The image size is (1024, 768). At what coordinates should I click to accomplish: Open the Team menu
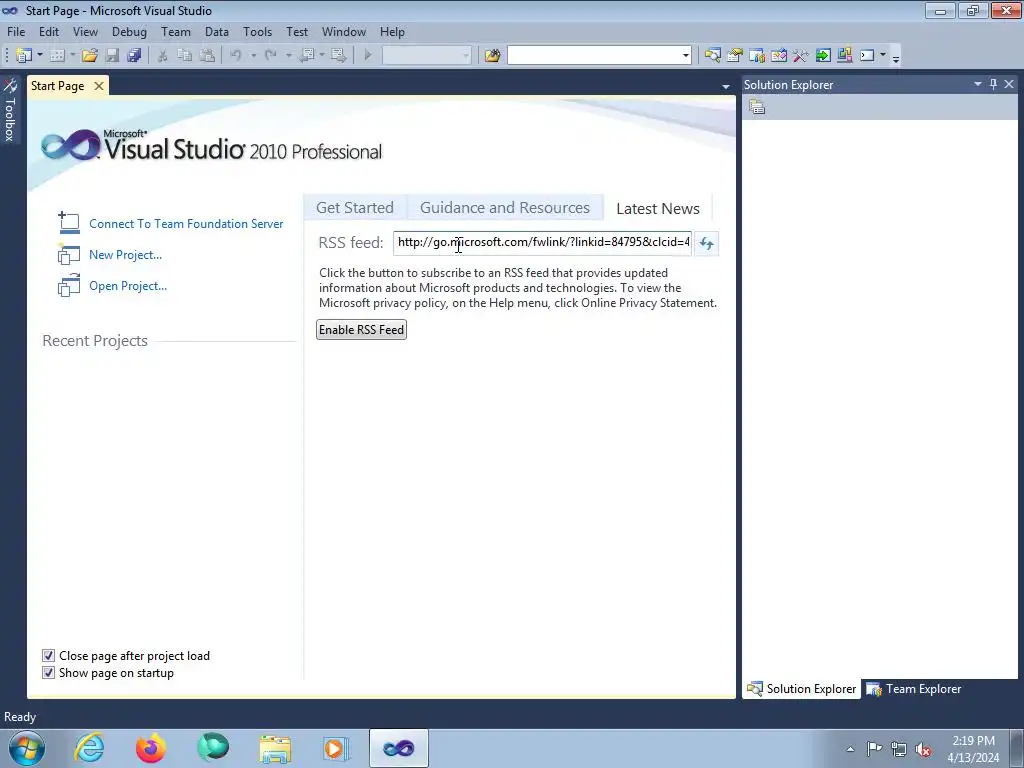pyautogui.click(x=176, y=32)
